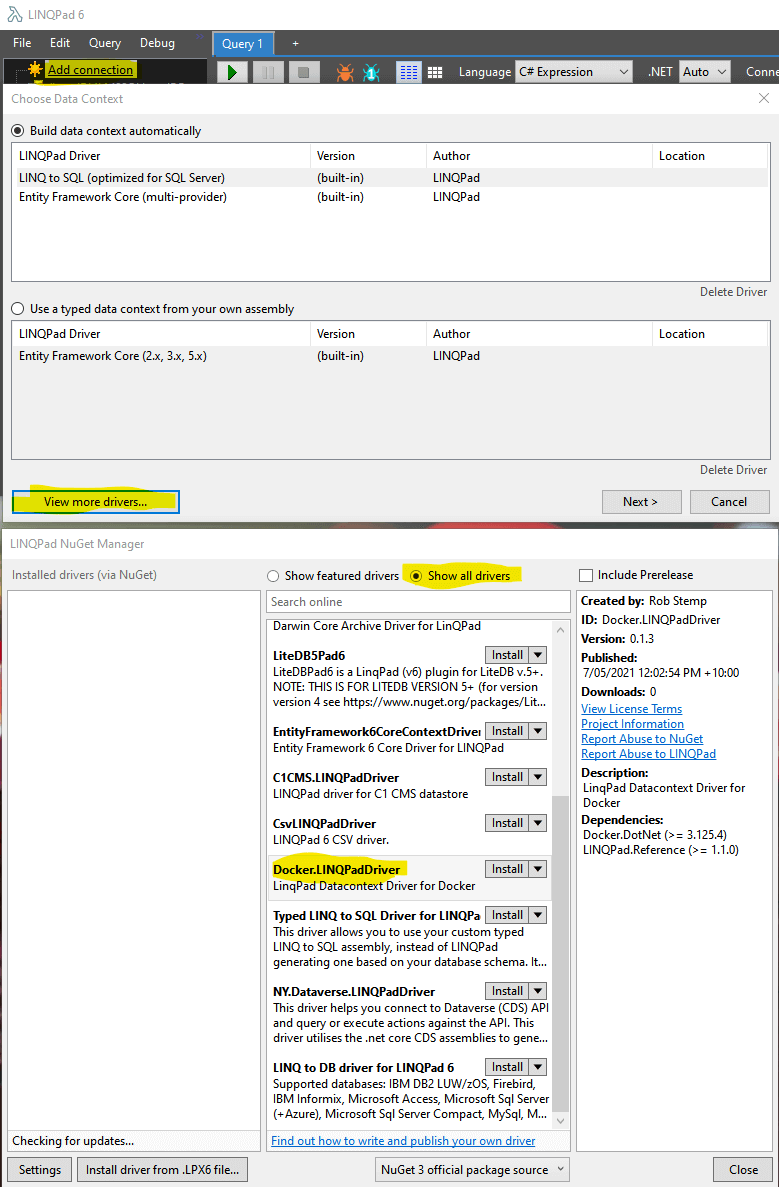Open the Query menu

click(104, 43)
